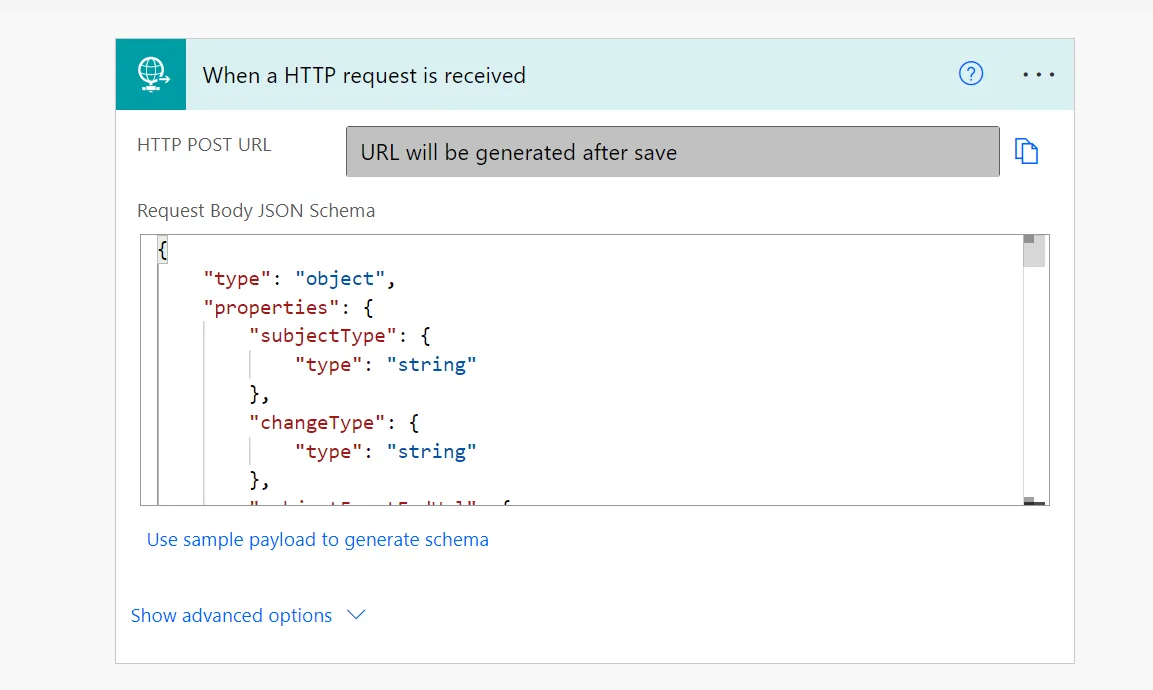Open the help question mark icon

pos(971,74)
